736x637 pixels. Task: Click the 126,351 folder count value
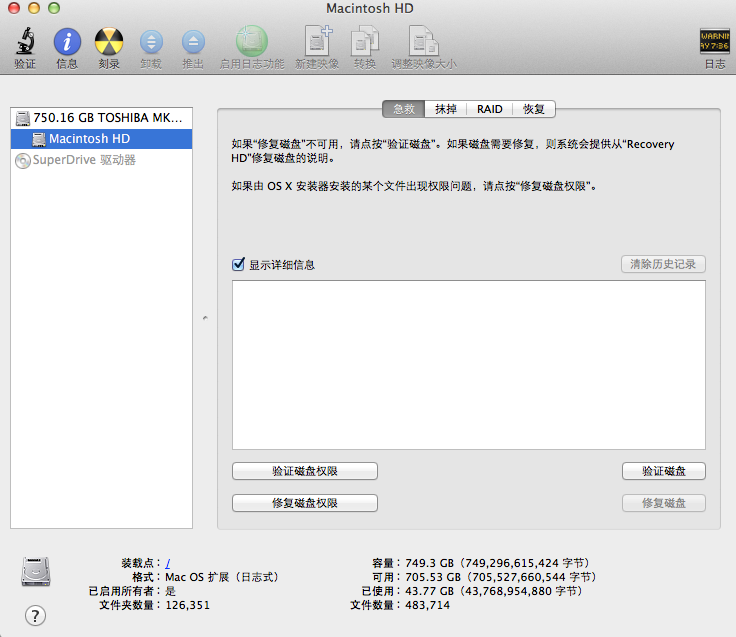click(x=188, y=605)
